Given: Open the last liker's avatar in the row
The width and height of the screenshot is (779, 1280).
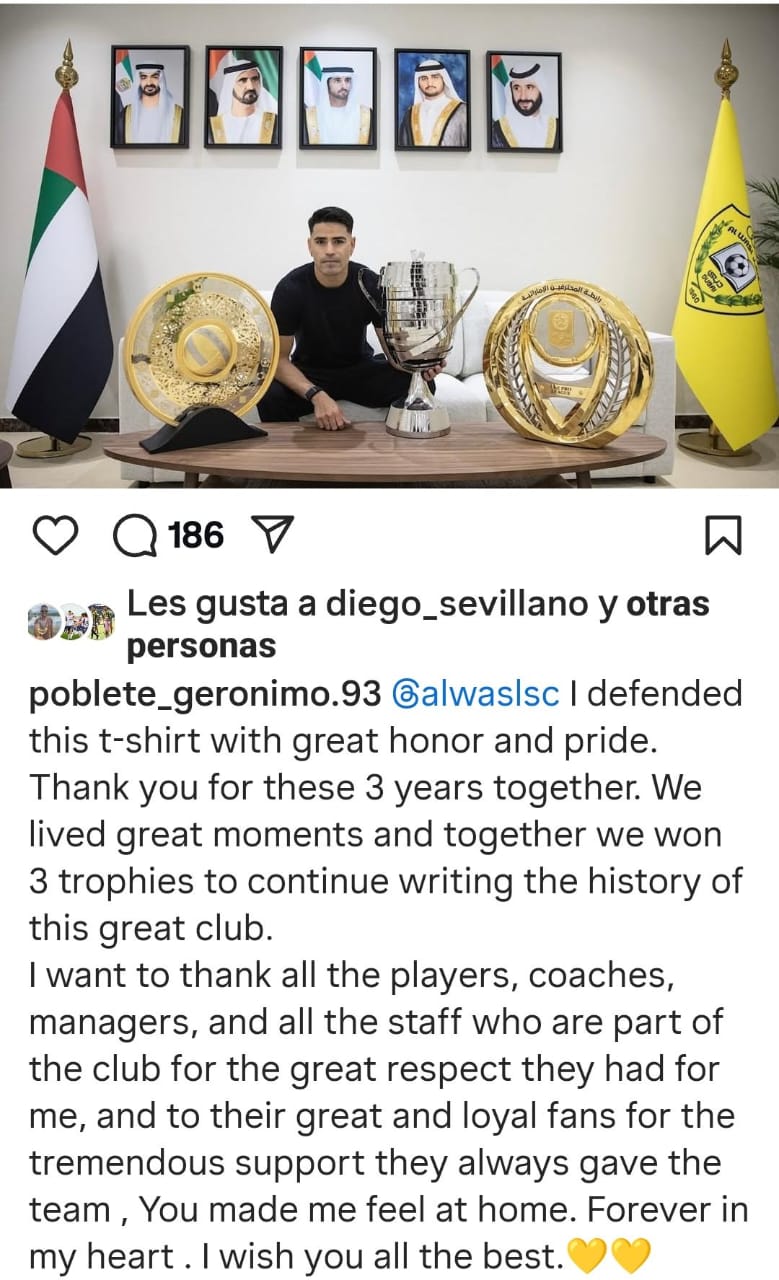Looking at the screenshot, I should tap(101, 622).
